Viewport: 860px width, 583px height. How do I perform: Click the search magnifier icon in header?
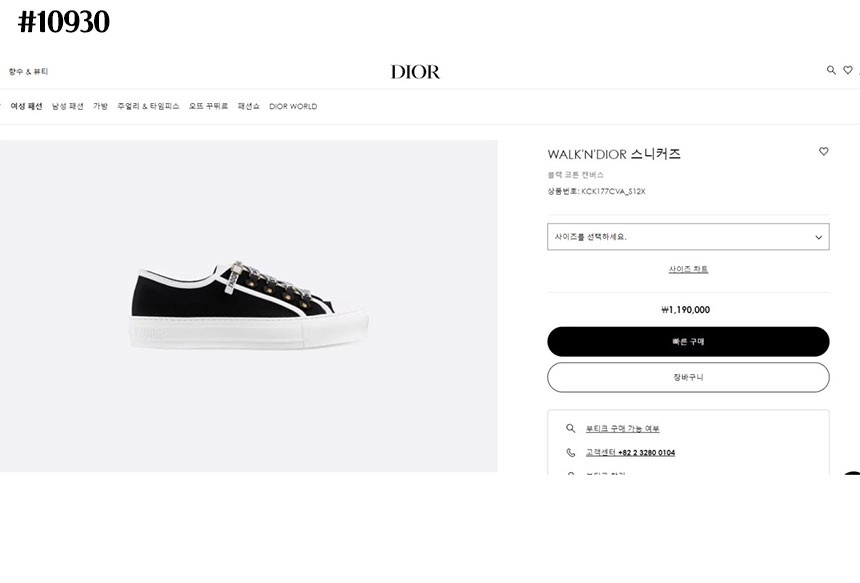tap(831, 70)
